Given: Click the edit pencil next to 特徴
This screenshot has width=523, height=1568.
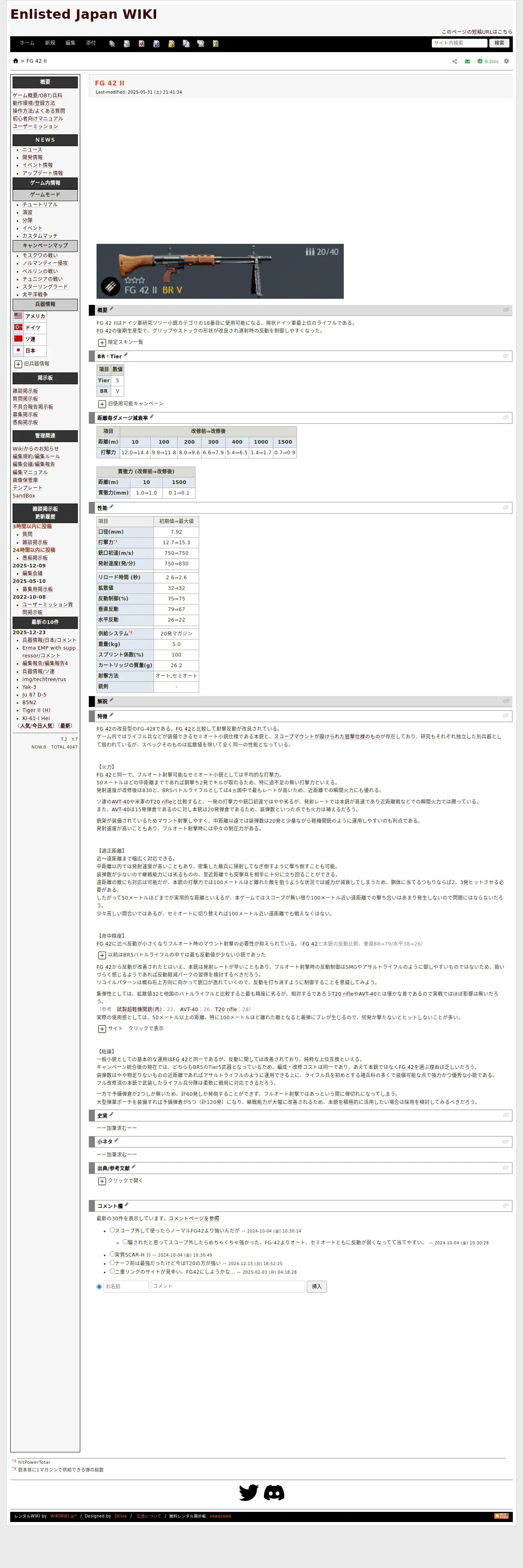Looking at the screenshot, I should pos(112,715).
